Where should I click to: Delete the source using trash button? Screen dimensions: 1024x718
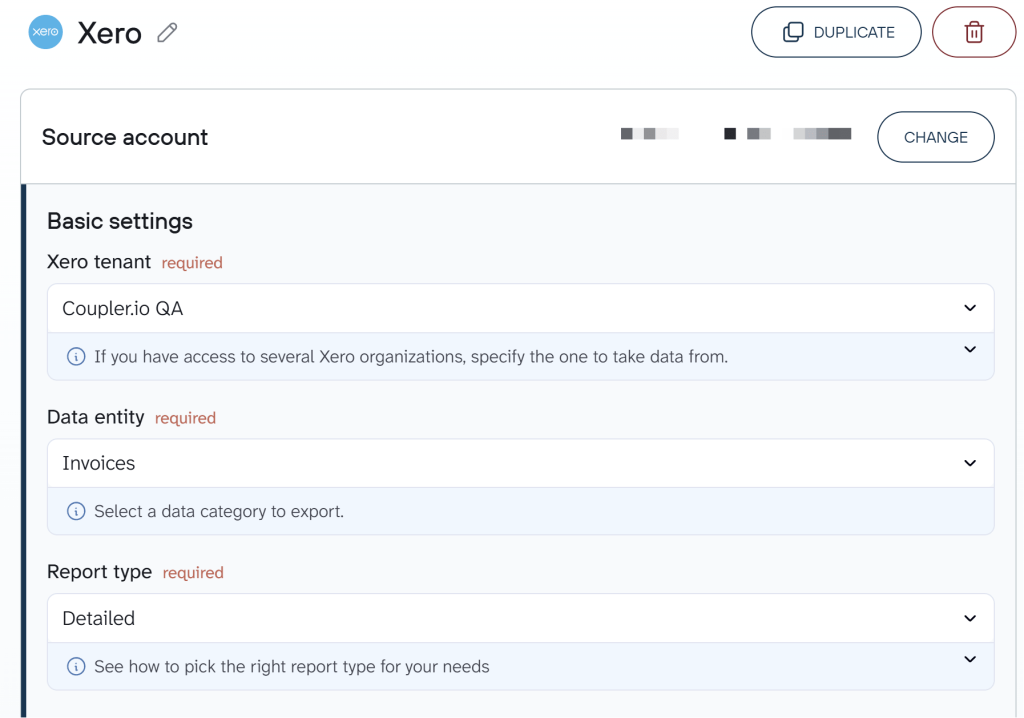tap(974, 32)
